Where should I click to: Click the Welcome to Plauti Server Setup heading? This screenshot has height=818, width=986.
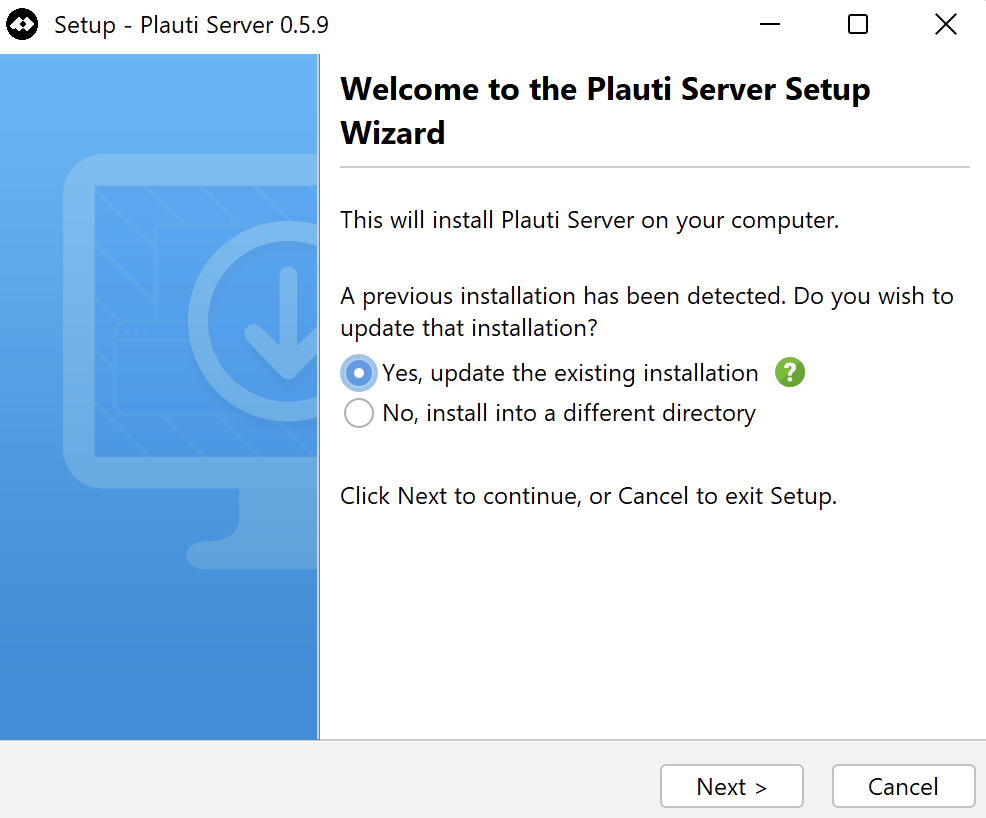(x=605, y=111)
